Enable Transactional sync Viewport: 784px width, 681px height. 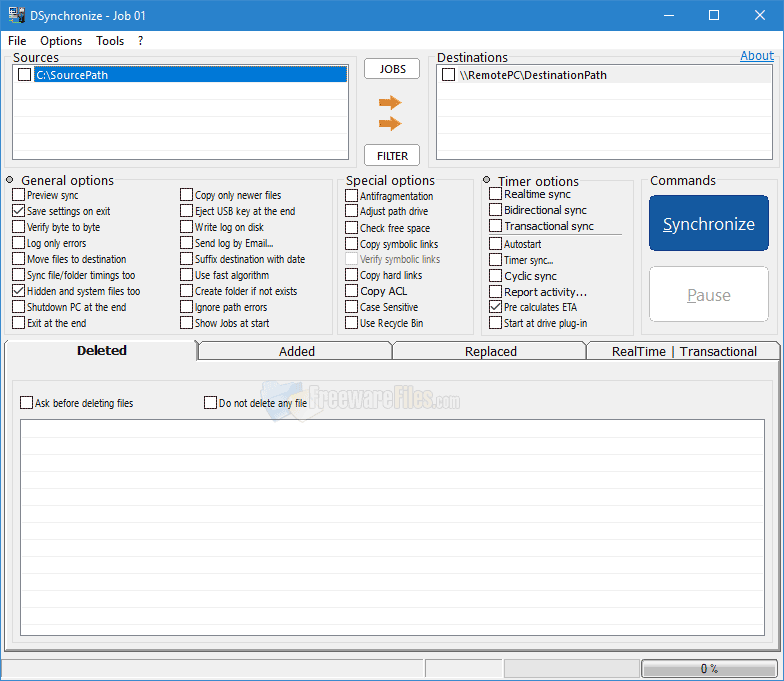496,226
